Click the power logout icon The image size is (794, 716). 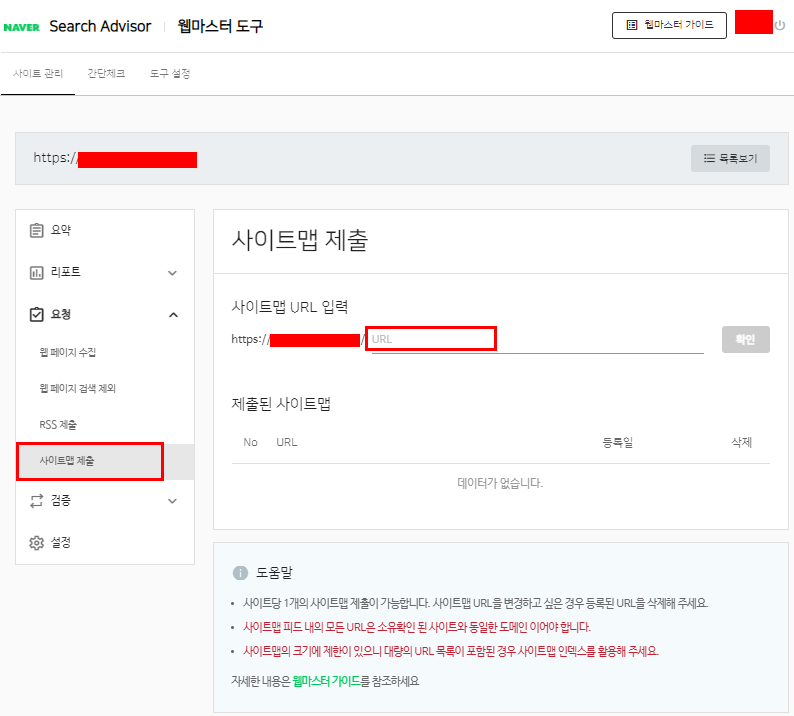[780, 25]
